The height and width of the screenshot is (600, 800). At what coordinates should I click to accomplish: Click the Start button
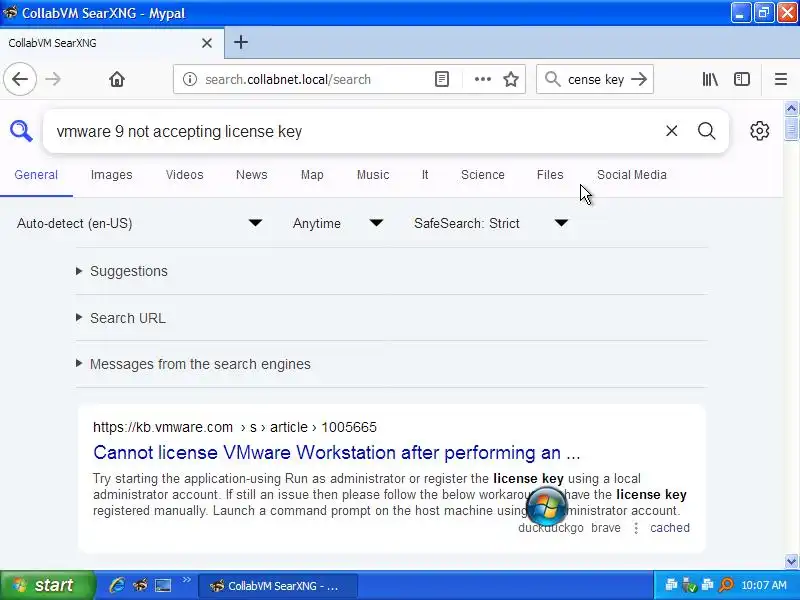click(47, 585)
